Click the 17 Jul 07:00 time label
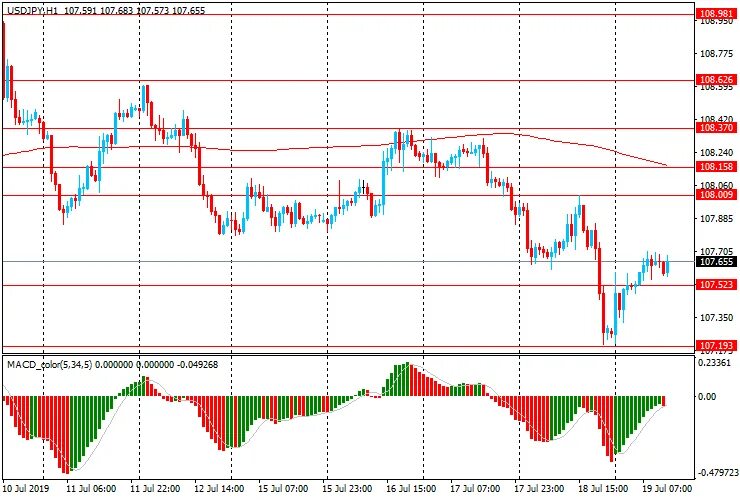 (x=475, y=488)
